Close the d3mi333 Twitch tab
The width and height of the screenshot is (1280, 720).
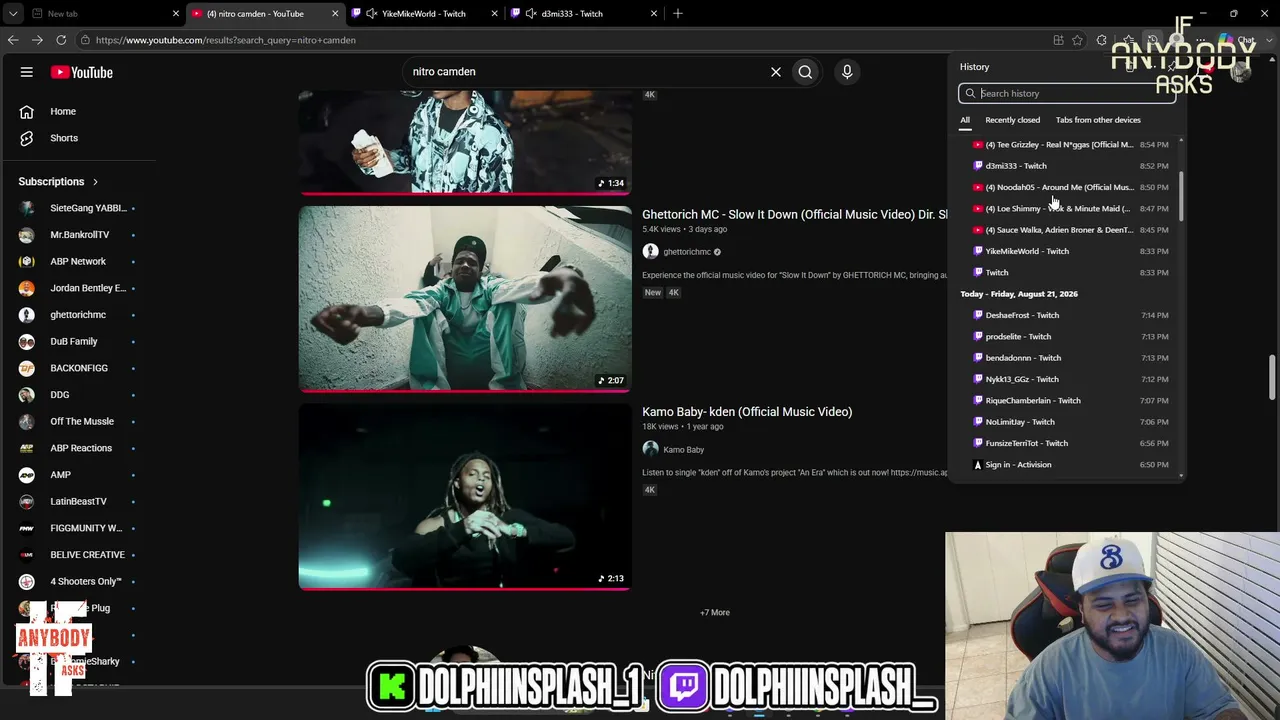[x=654, y=14]
